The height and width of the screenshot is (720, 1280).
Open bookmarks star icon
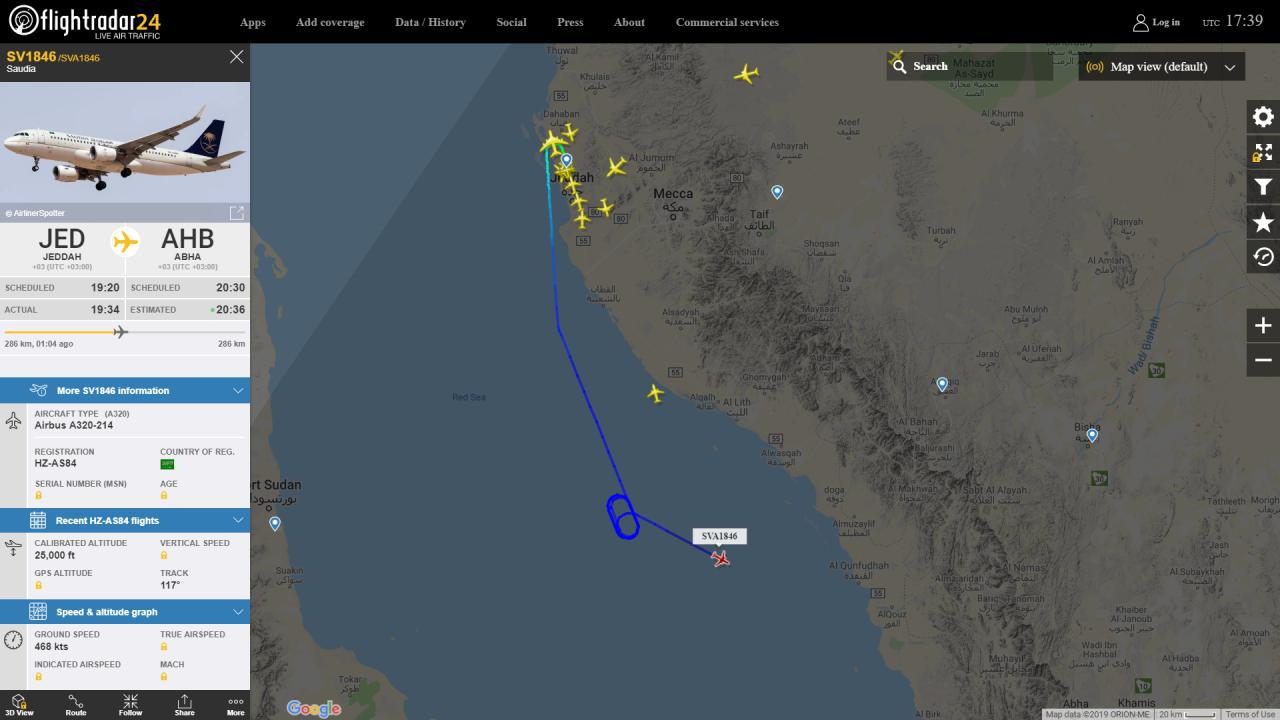coord(1263,222)
